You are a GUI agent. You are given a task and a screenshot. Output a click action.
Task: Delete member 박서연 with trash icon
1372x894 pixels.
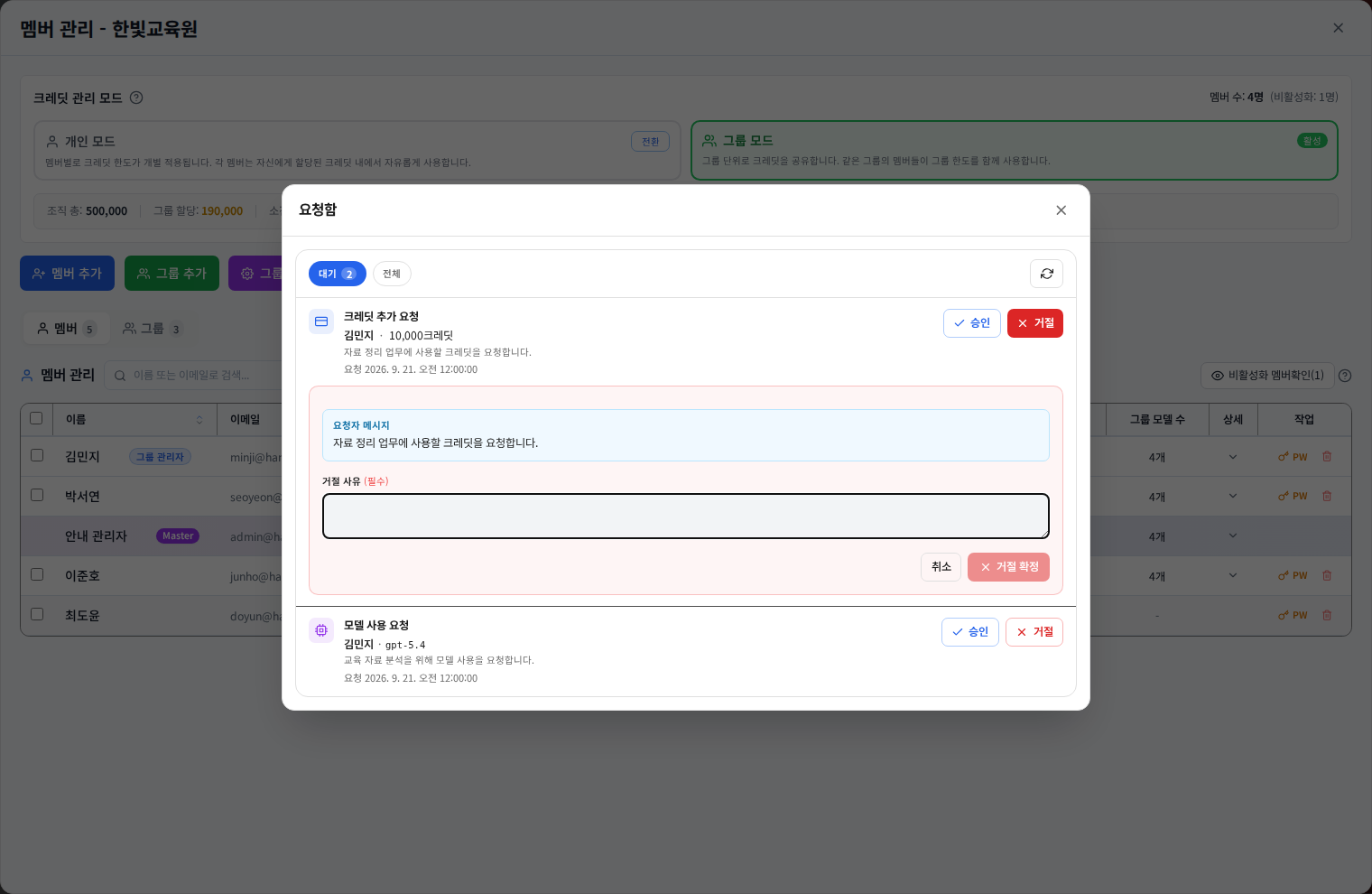click(x=1327, y=497)
